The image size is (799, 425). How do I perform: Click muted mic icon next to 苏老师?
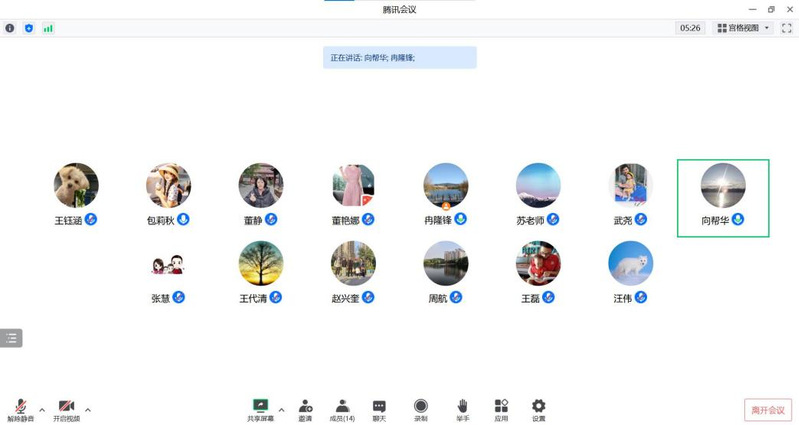[x=553, y=220]
